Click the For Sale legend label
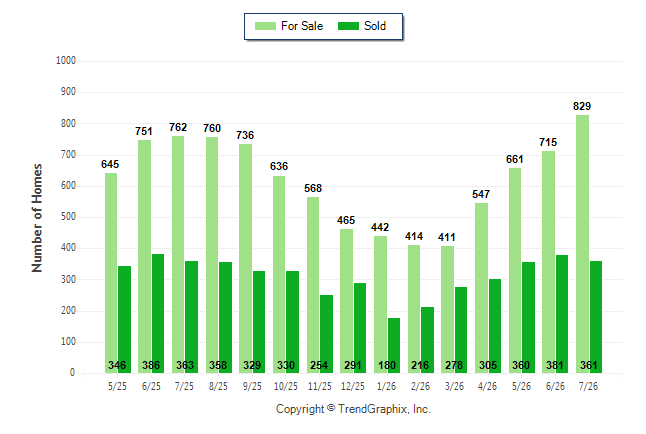The image size is (646, 434). pyautogui.click(x=302, y=26)
